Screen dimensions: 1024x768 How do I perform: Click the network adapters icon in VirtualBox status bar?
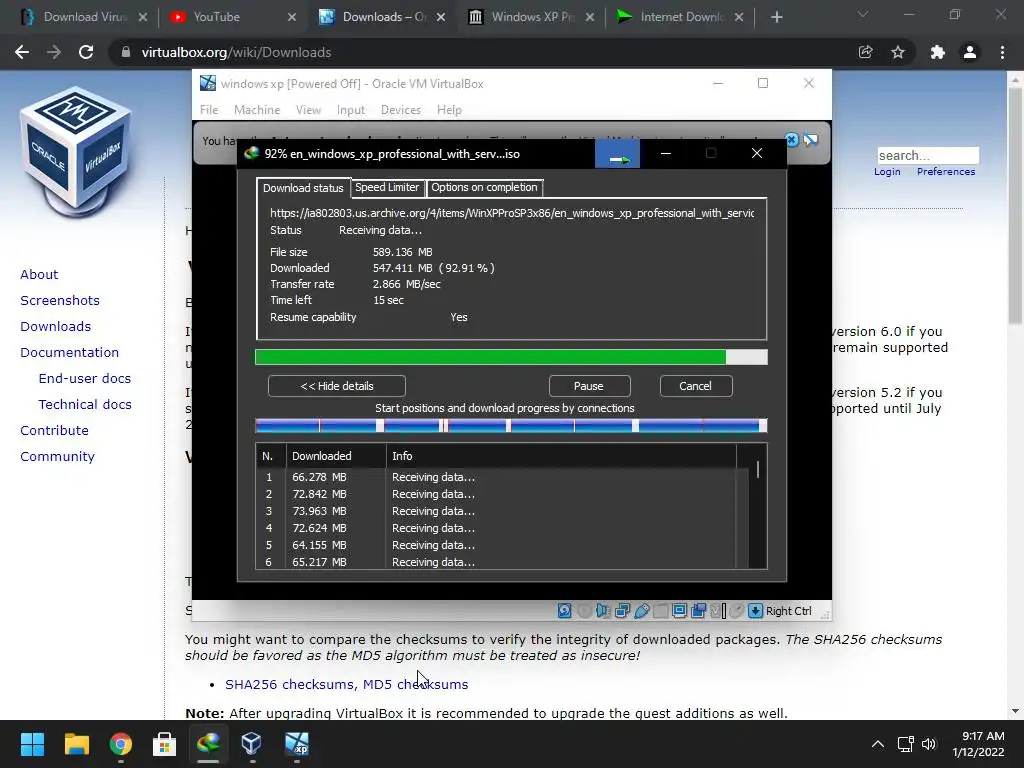tap(622, 611)
